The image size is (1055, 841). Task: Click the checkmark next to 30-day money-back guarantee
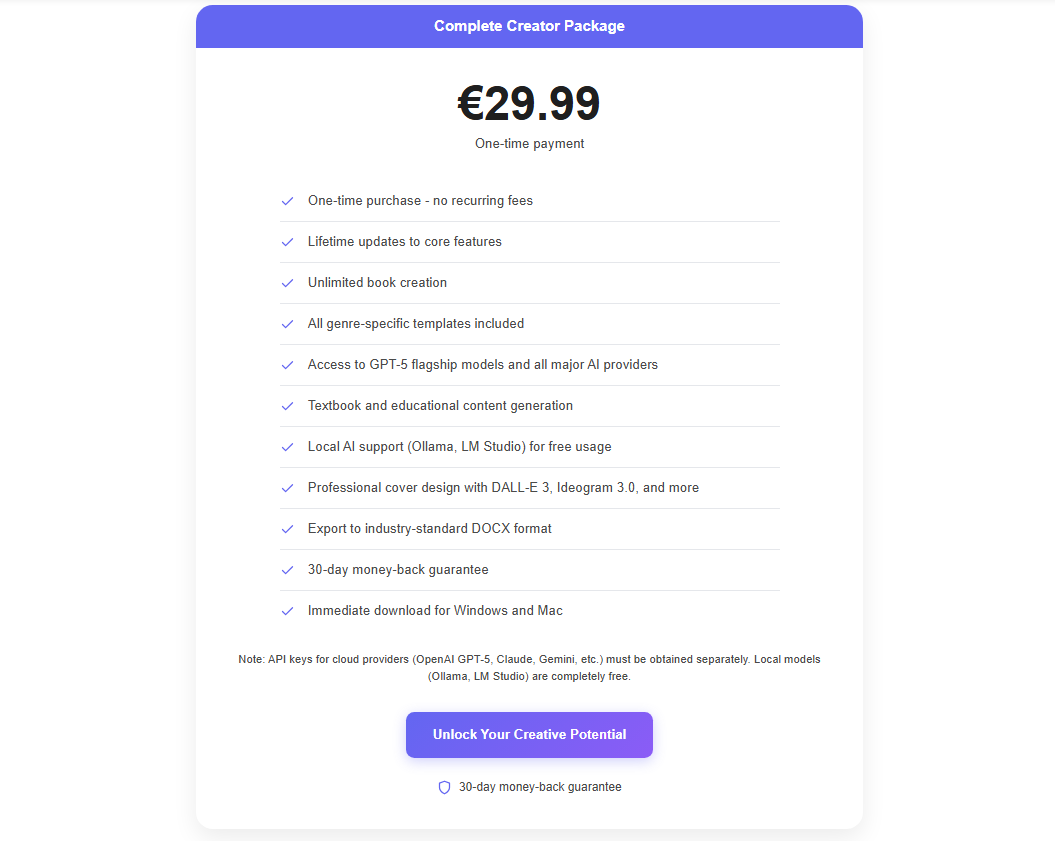[x=288, y=570]
